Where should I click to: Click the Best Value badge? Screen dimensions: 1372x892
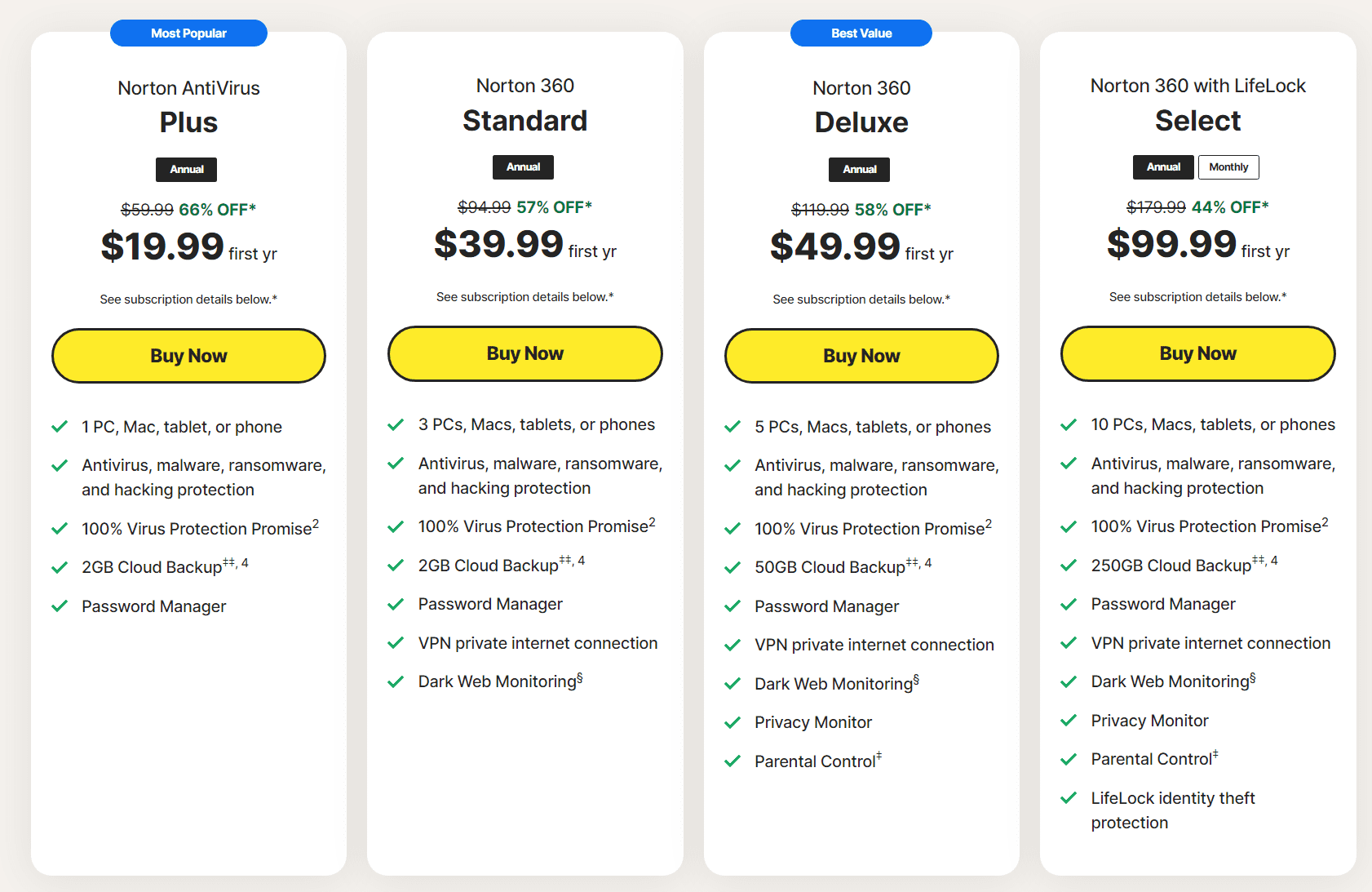(861, 33)
